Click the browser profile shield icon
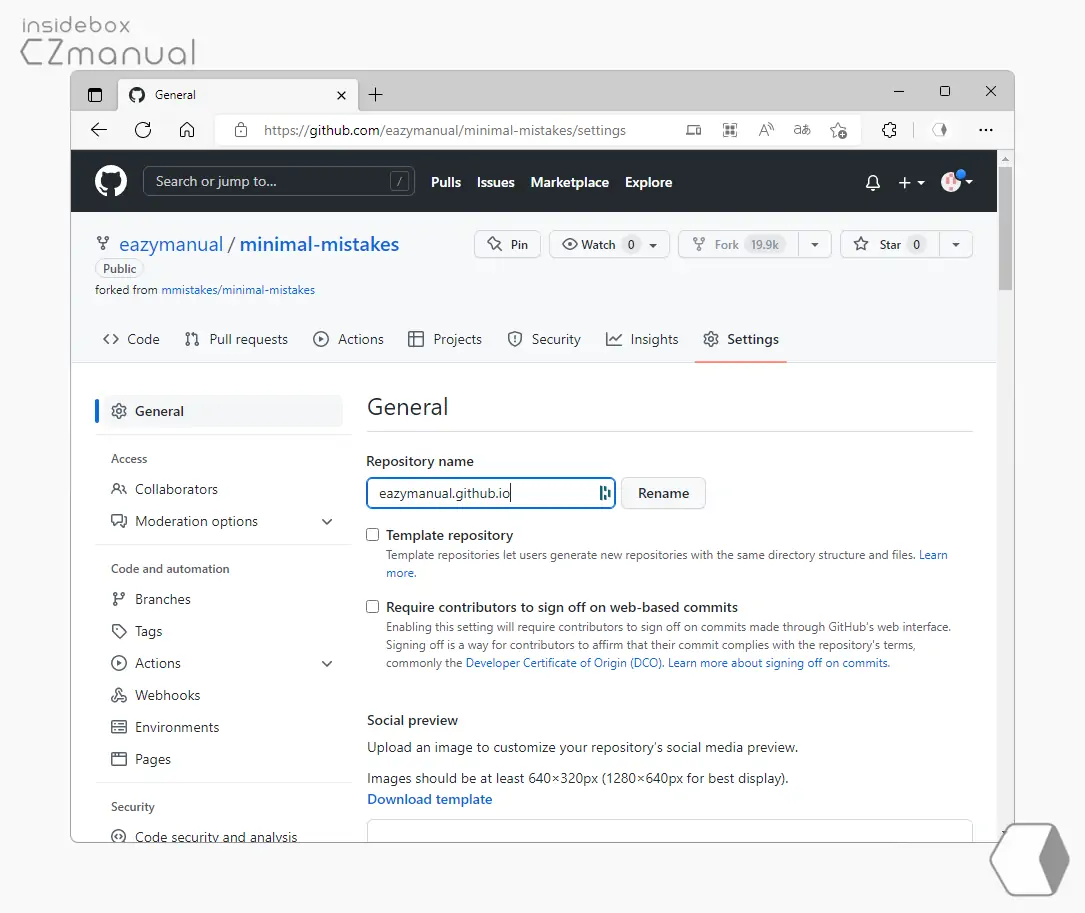This screenshot has height=913, width=1085. [939, 130]
